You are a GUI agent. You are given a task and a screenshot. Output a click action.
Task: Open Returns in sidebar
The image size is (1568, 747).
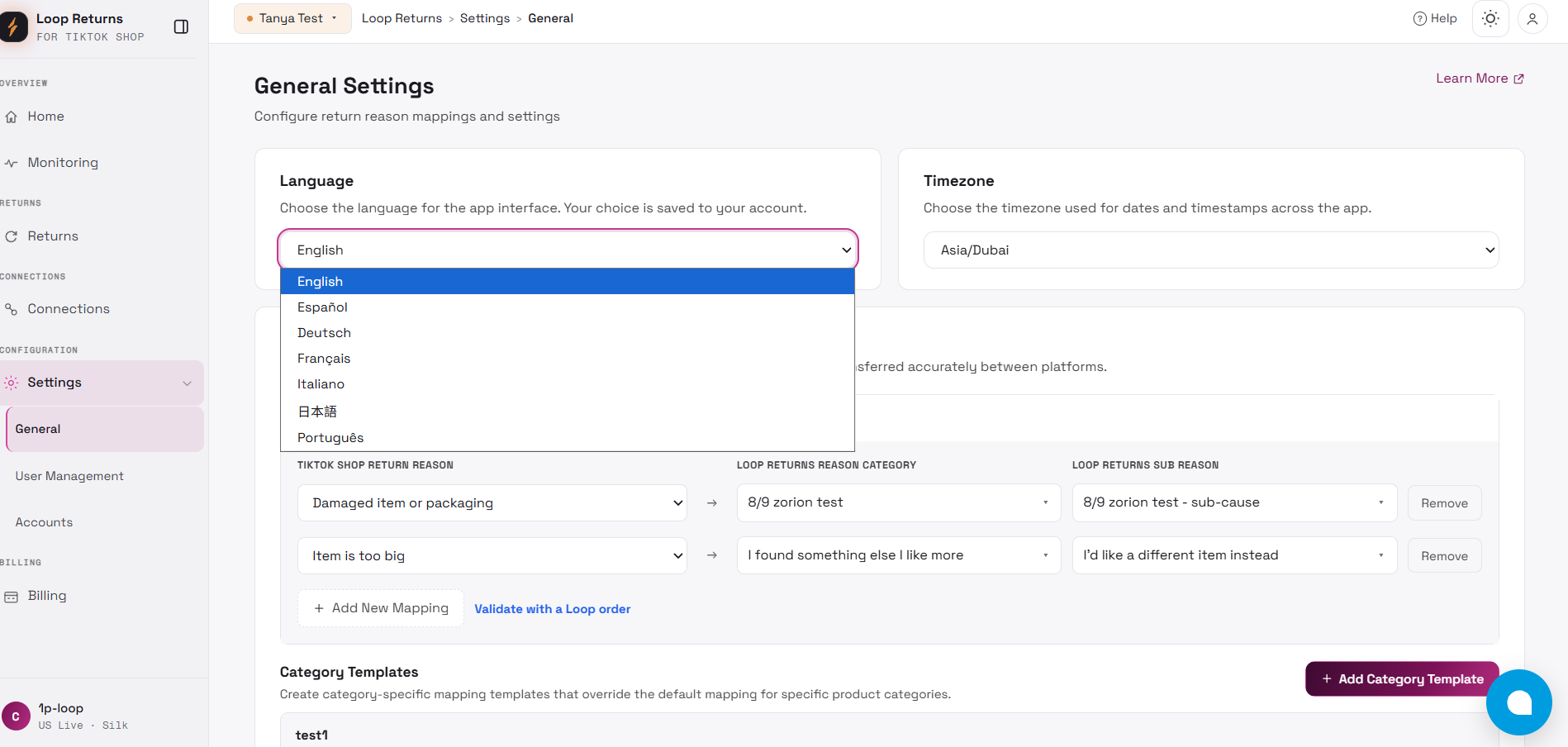coord(99,236)
